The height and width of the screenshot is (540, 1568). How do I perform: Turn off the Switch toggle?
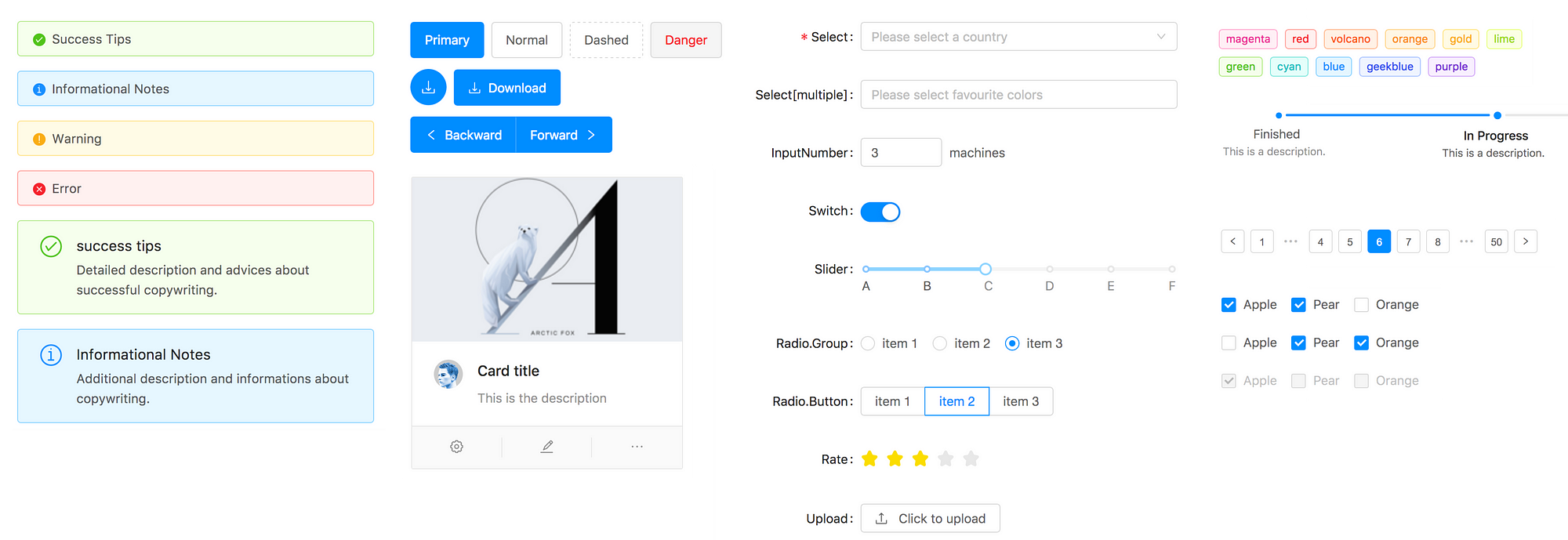(880, 212)
